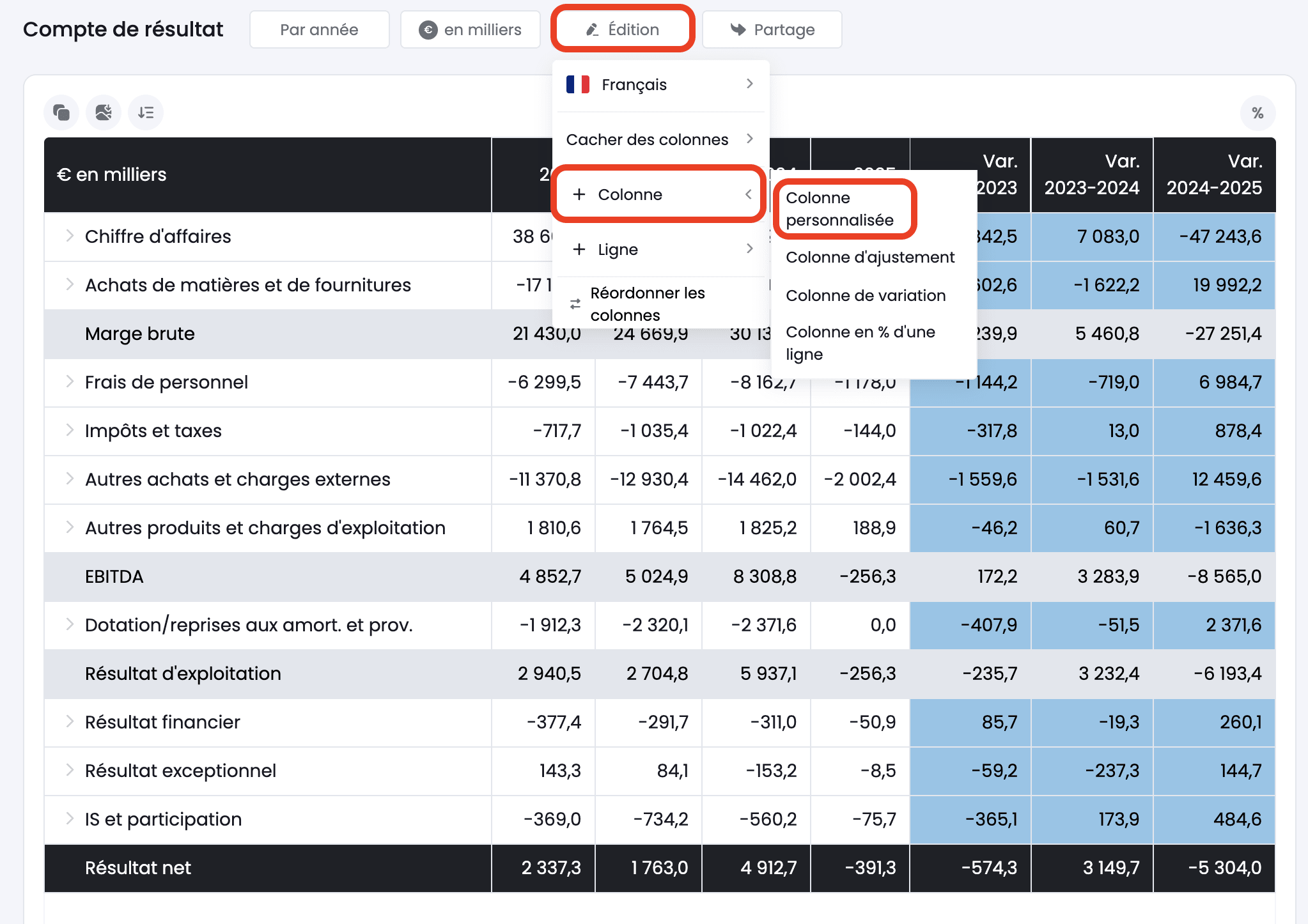
Task: Open the Français language submenu
Action: (x=660, y=84)
